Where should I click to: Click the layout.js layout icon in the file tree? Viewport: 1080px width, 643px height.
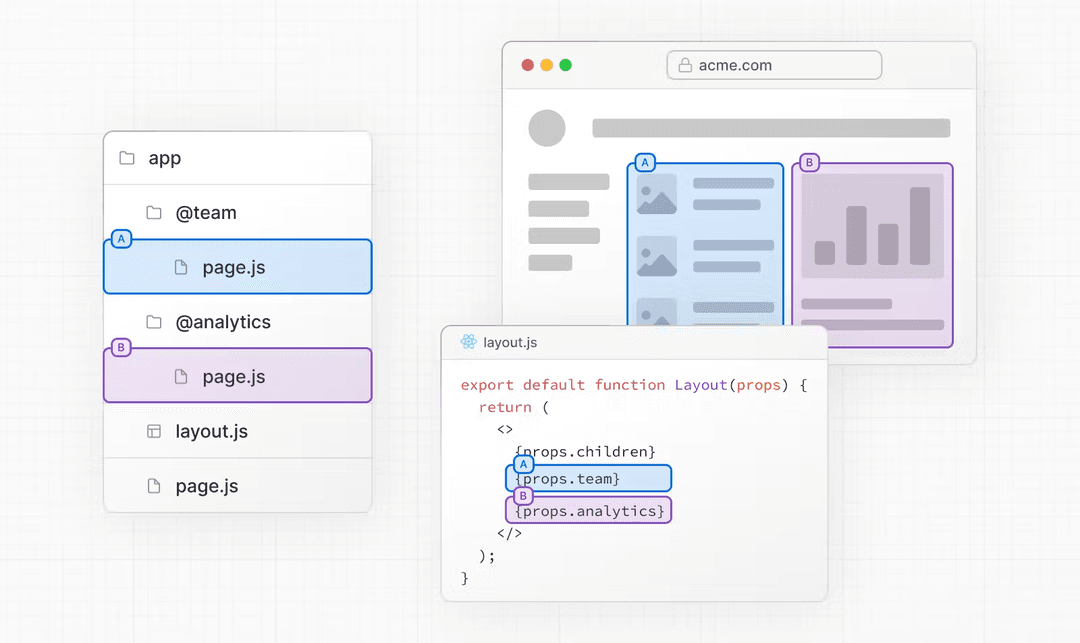154,431
